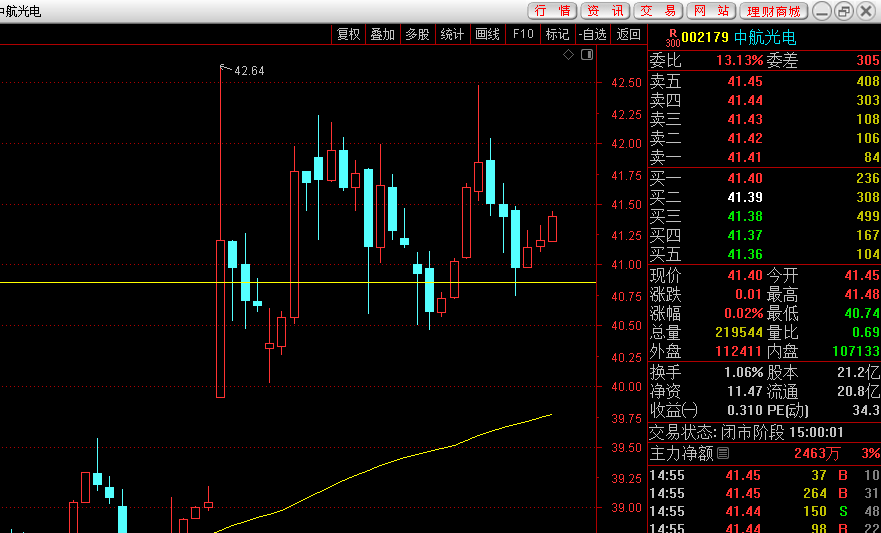Select 卖五 ask price 41.45
This screenshot has height=533, width=881.
(745, 81)
